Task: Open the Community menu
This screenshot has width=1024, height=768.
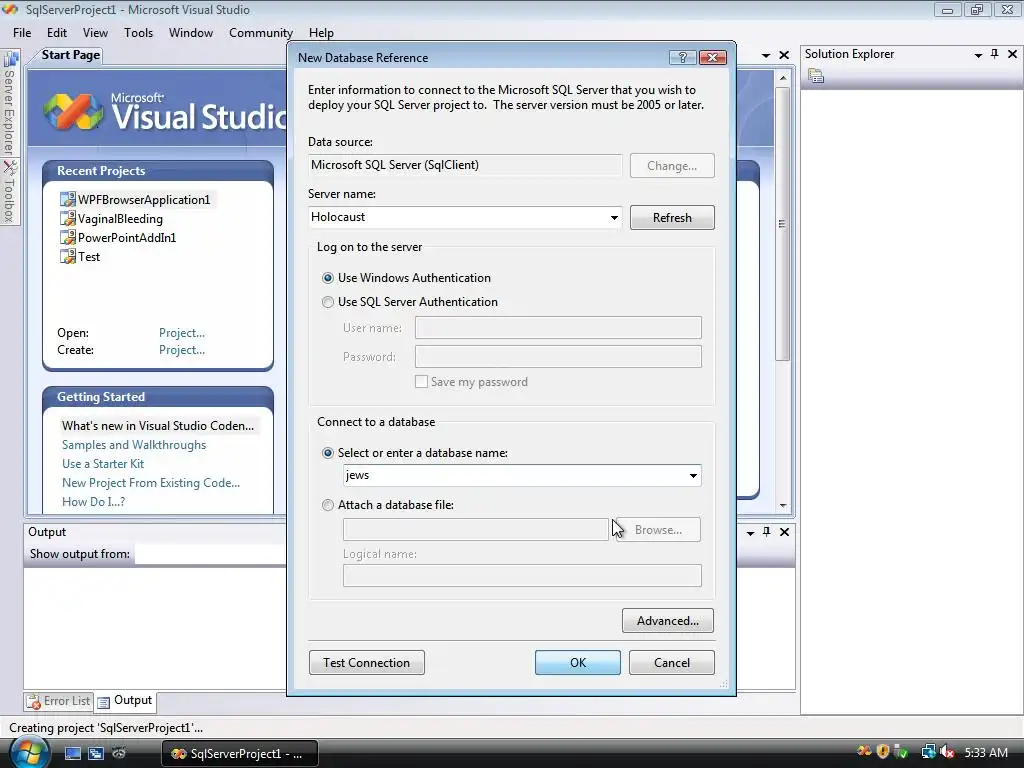Action: [x=261, y=33]
